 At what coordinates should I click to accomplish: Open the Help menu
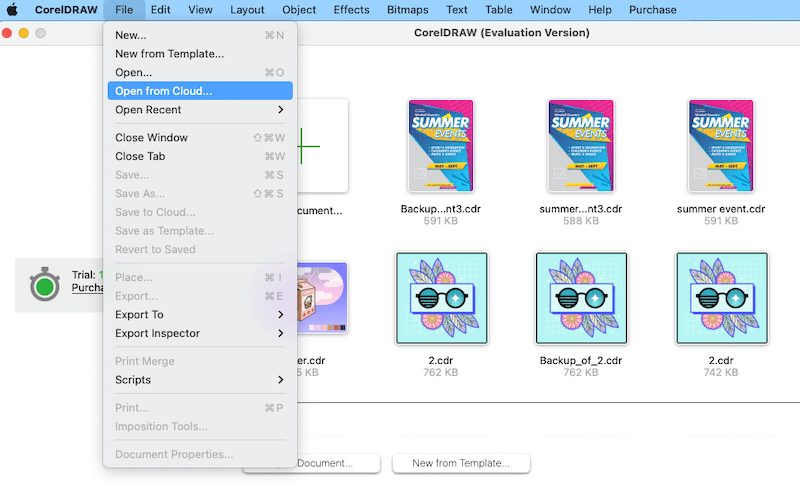click(599, 10)
